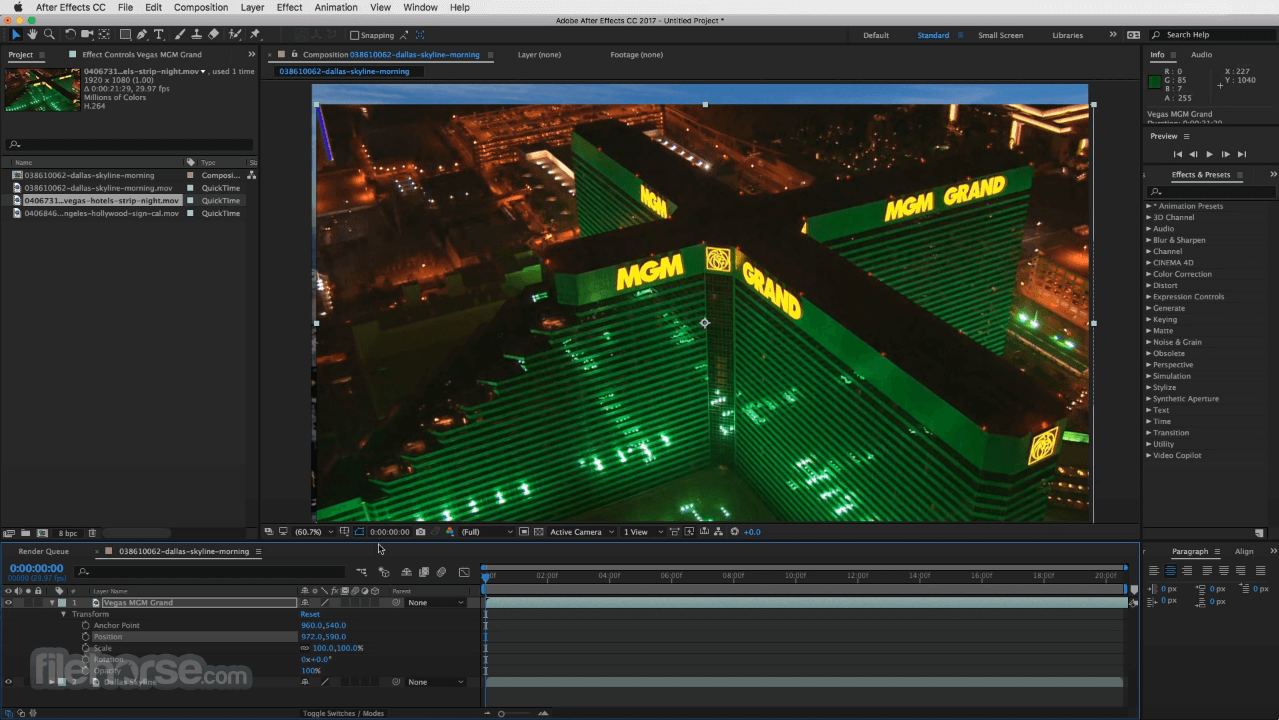Toggle Anchor Point stopwatch keyframing
Viewport: 1279px width, 720px height.
click(x=86, y=626)
